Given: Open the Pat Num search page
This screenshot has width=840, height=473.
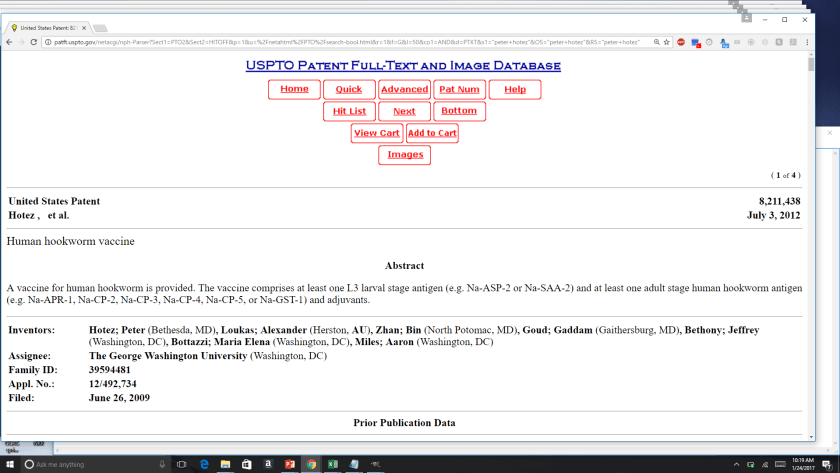Looking at the screenshot, I should coord(459,89).
